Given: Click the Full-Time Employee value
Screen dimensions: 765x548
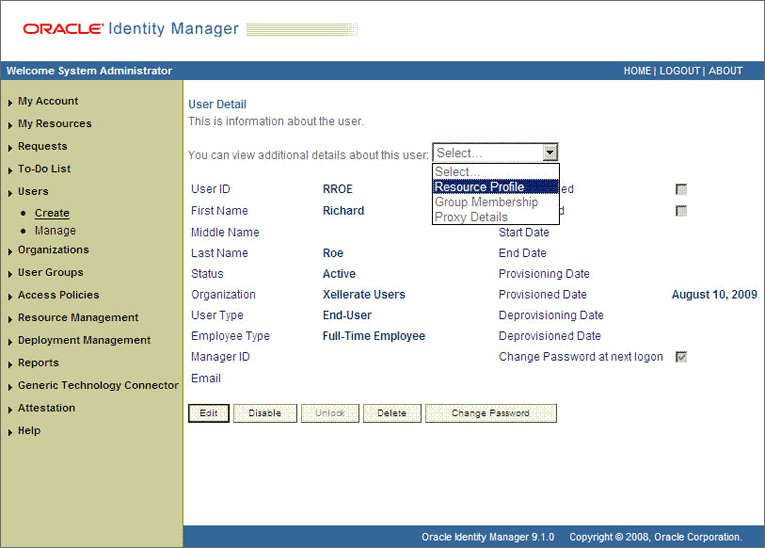Looking at the screenshot, I should (x=374, y=336).
